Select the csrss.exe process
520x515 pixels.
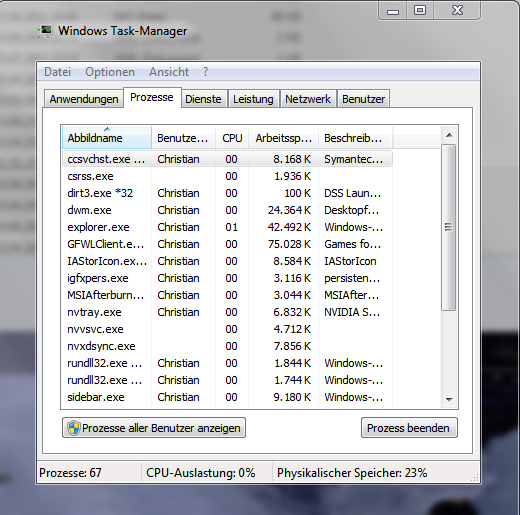[227, 176]
